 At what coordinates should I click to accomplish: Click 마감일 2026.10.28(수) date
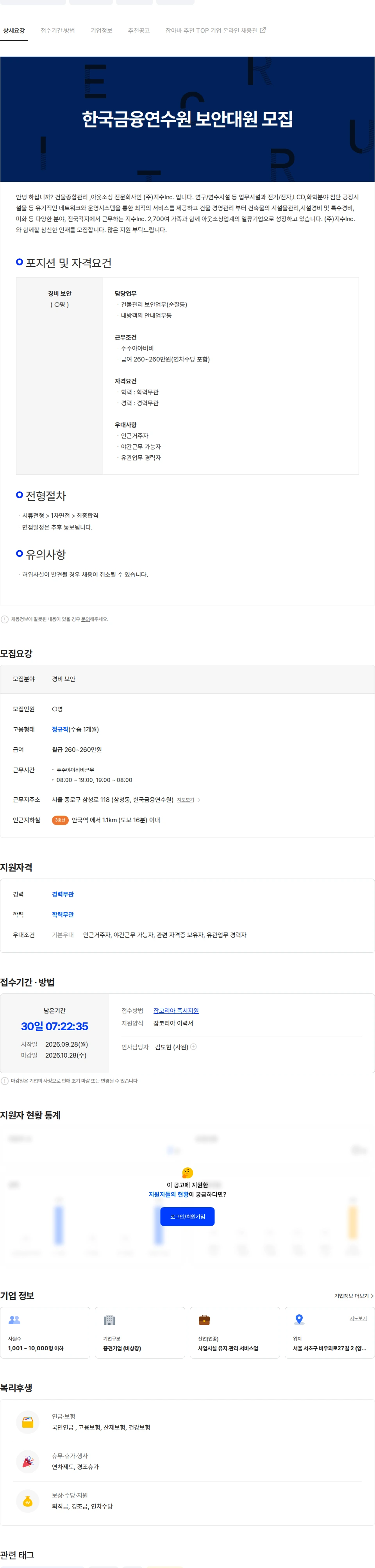click(x=66, y=1056)
